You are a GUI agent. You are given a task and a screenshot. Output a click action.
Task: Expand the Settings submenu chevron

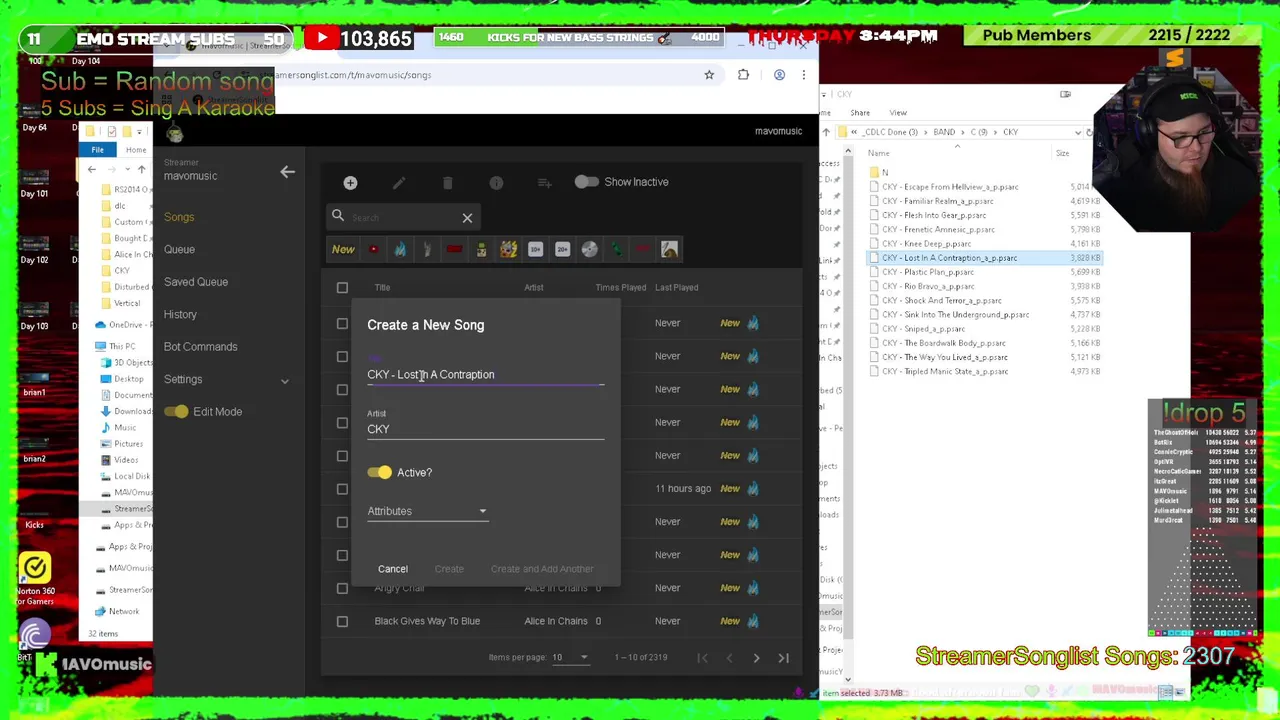284,380
